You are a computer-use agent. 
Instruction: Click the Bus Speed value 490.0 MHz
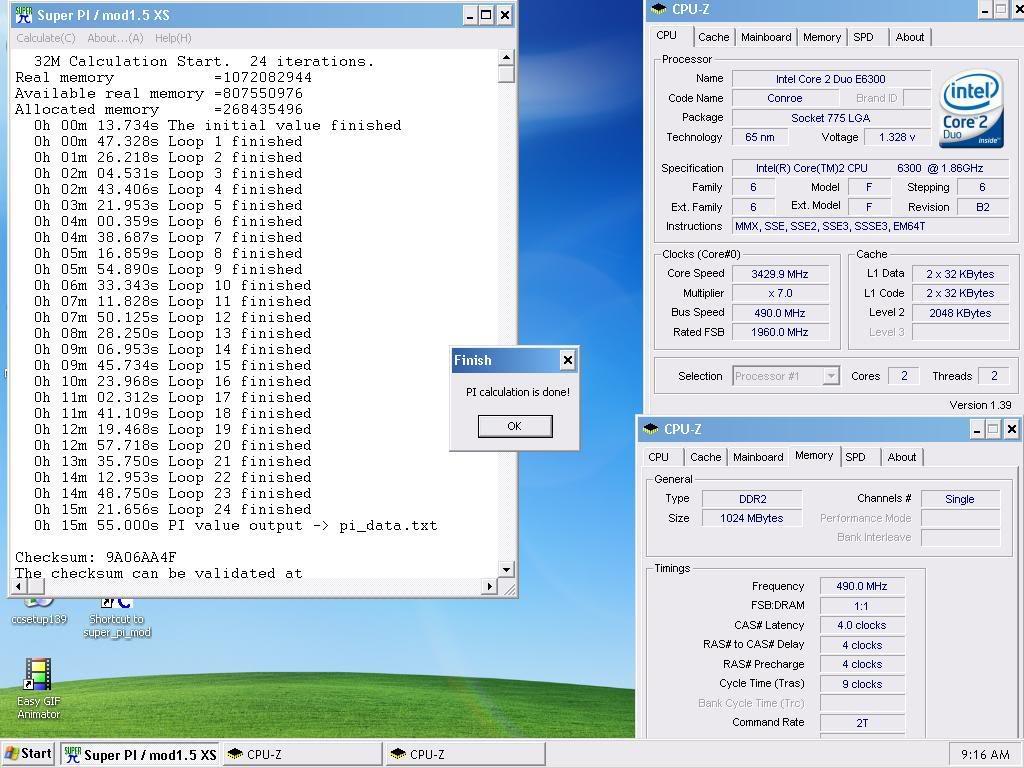click(x=780, y=313)
